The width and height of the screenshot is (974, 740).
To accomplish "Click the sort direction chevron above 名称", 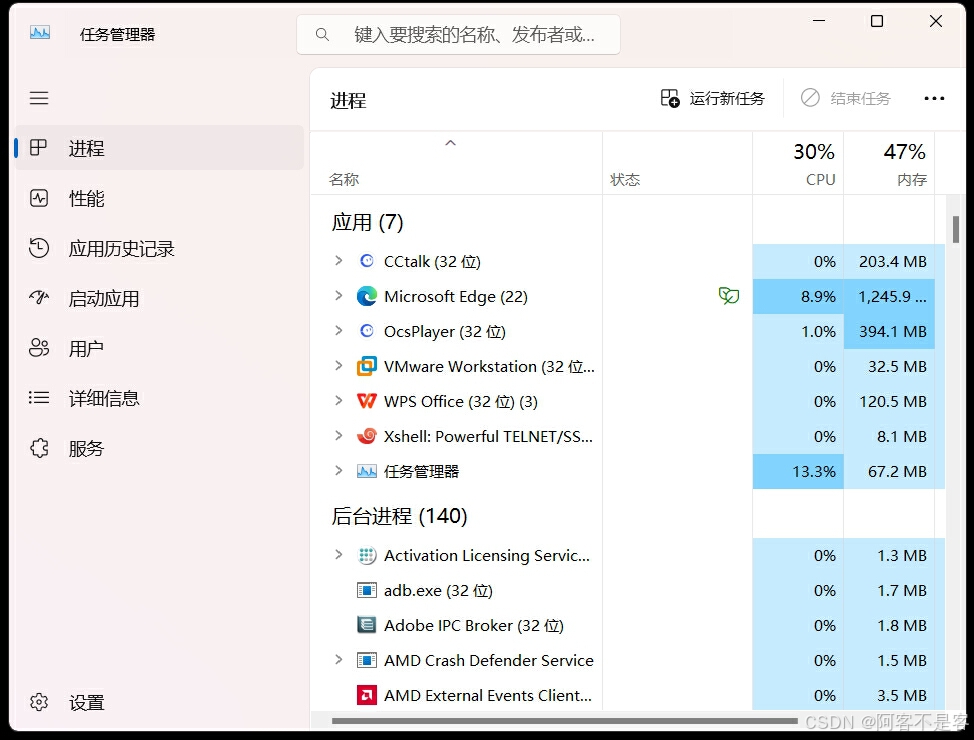I will [450, 143].
